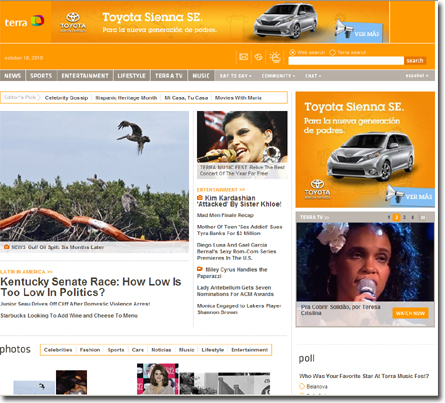Open the TERRA TV >> section link
The image size is (445, 403).
click(314, 217)
